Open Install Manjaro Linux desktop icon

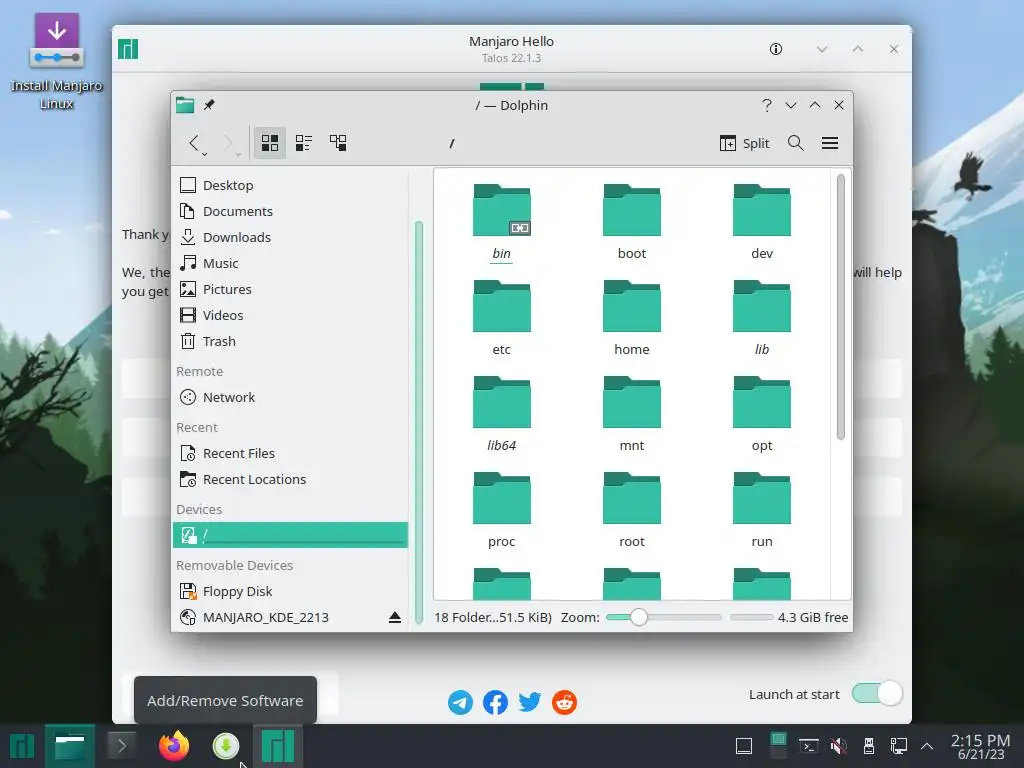(x=57, y=61)
